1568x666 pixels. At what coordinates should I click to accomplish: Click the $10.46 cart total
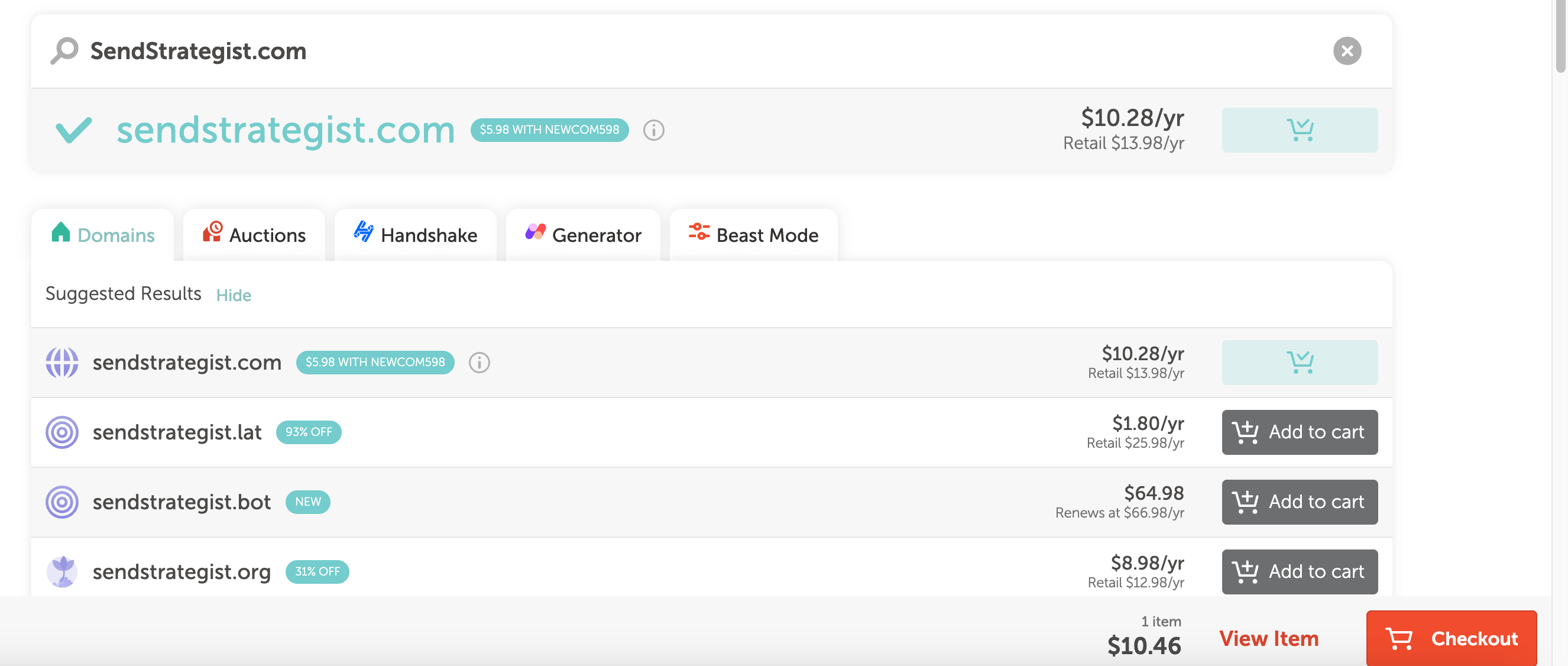coord(1143,646)
